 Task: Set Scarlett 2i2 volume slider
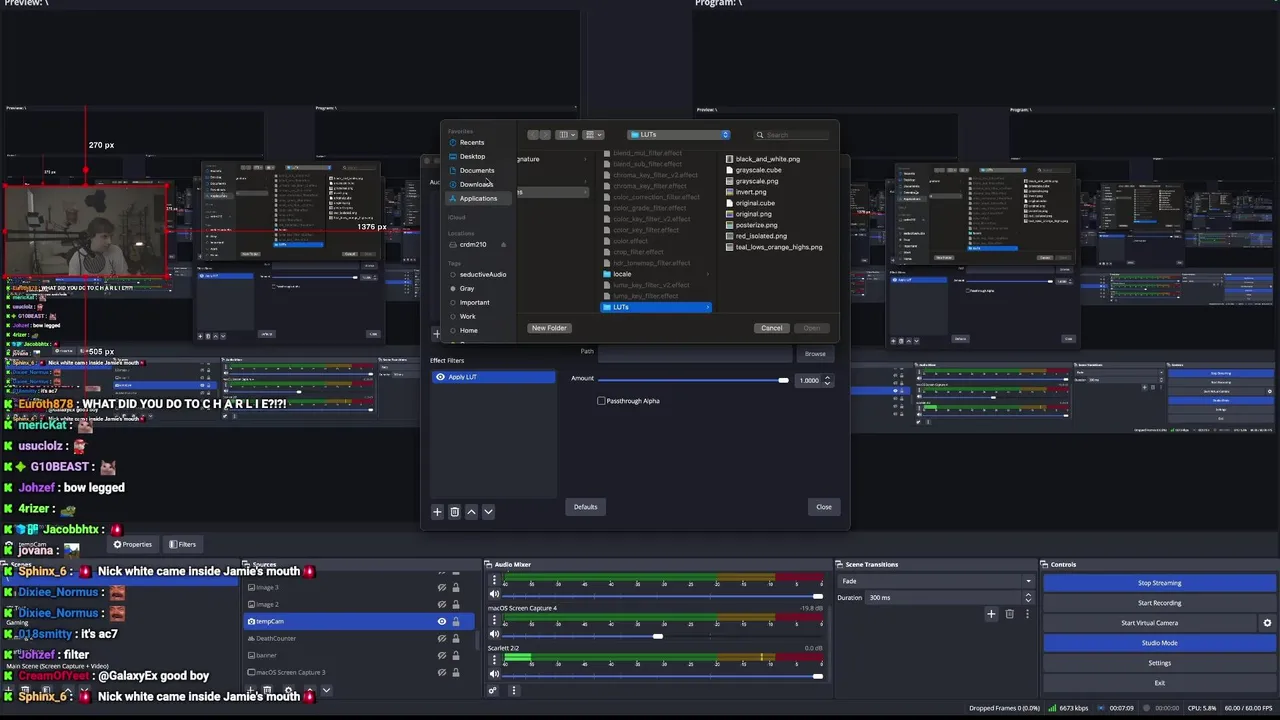coord(663,677)
